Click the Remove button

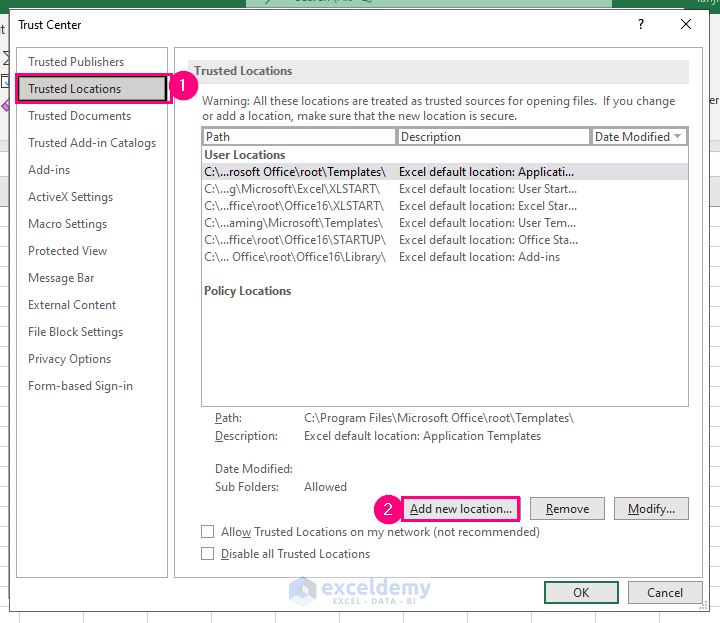[x=567, y=509]
